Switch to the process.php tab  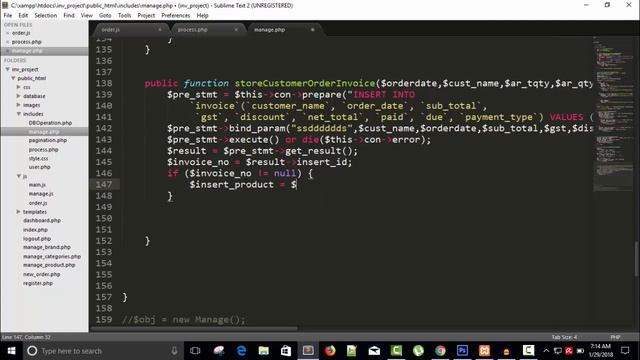192,29
